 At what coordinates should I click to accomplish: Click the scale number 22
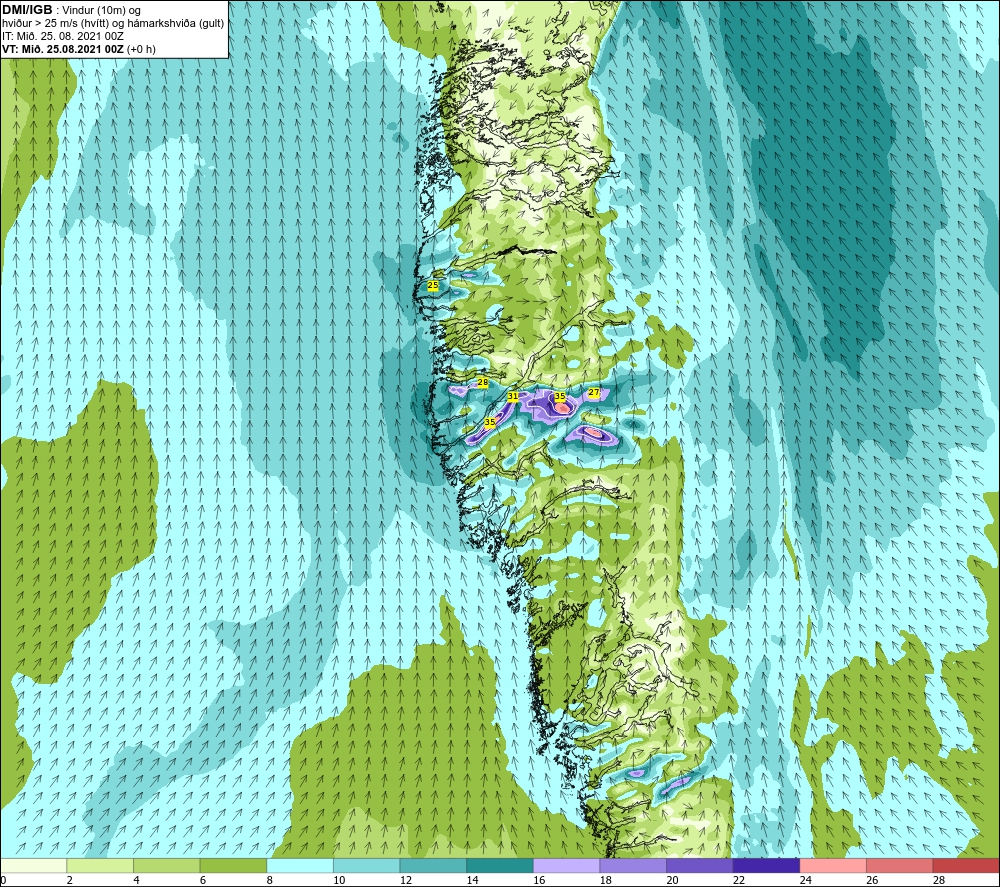point(739,881)
